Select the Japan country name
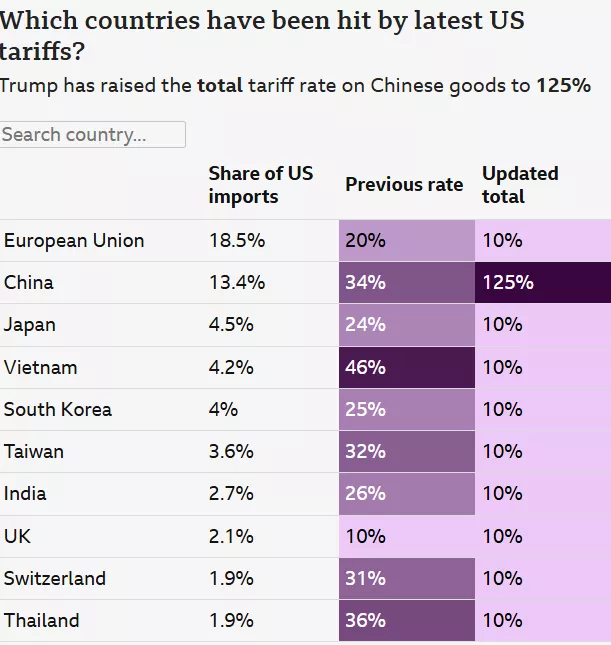The image size is (611, 645). click(30, 325)
